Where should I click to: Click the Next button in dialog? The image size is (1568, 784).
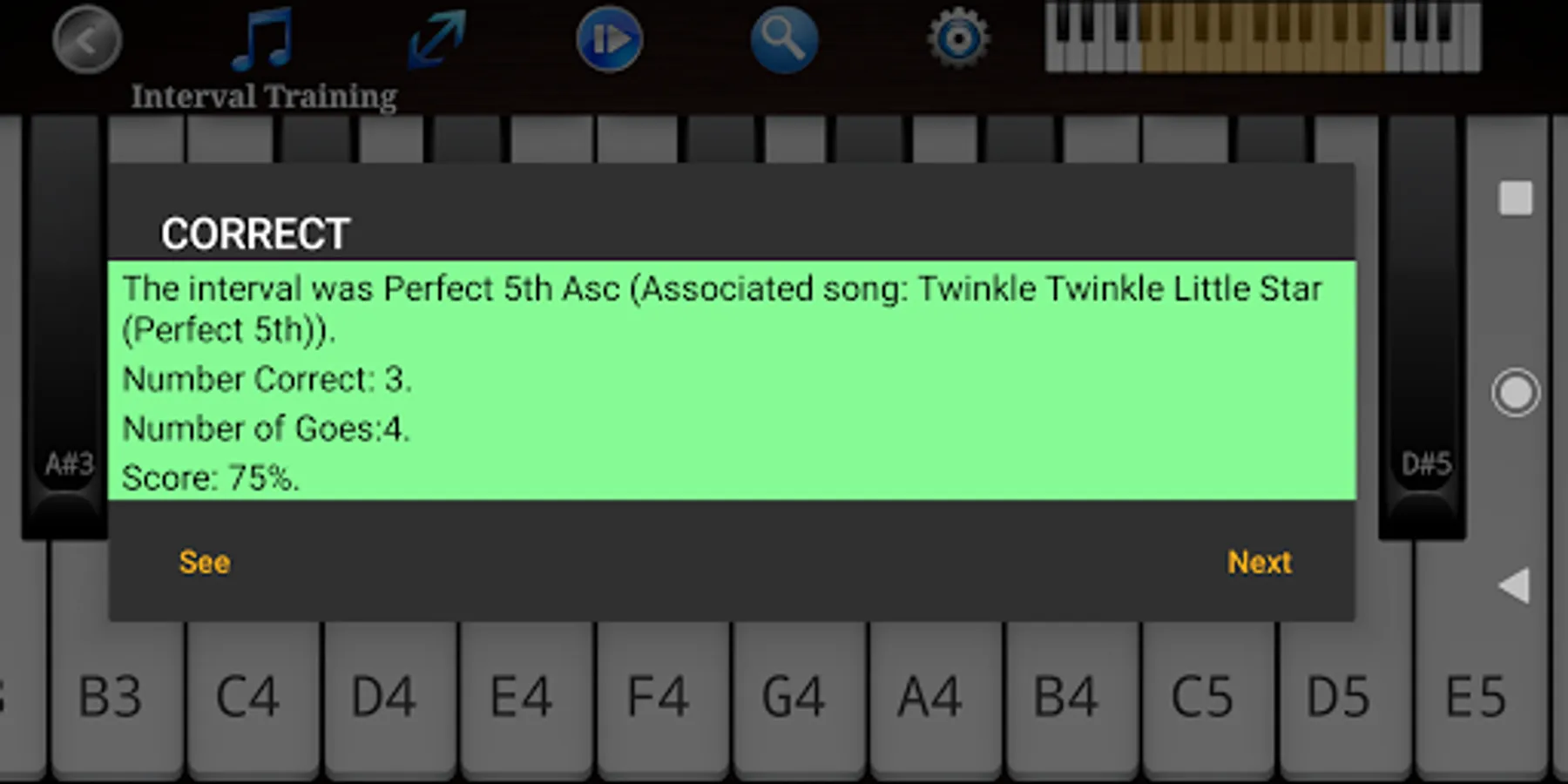(x=1259, y=562)
